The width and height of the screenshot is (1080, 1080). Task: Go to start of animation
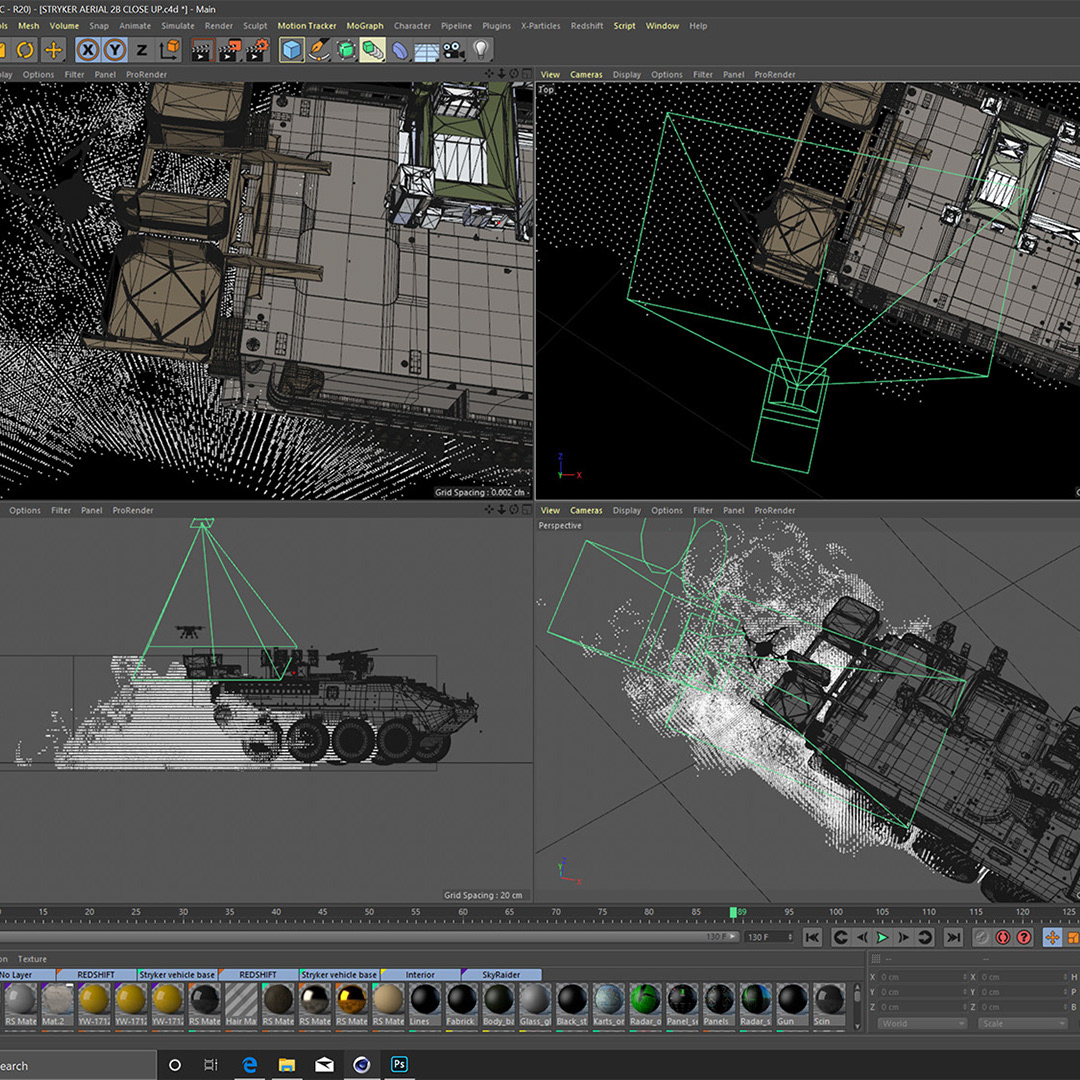(x=813, y=937)
